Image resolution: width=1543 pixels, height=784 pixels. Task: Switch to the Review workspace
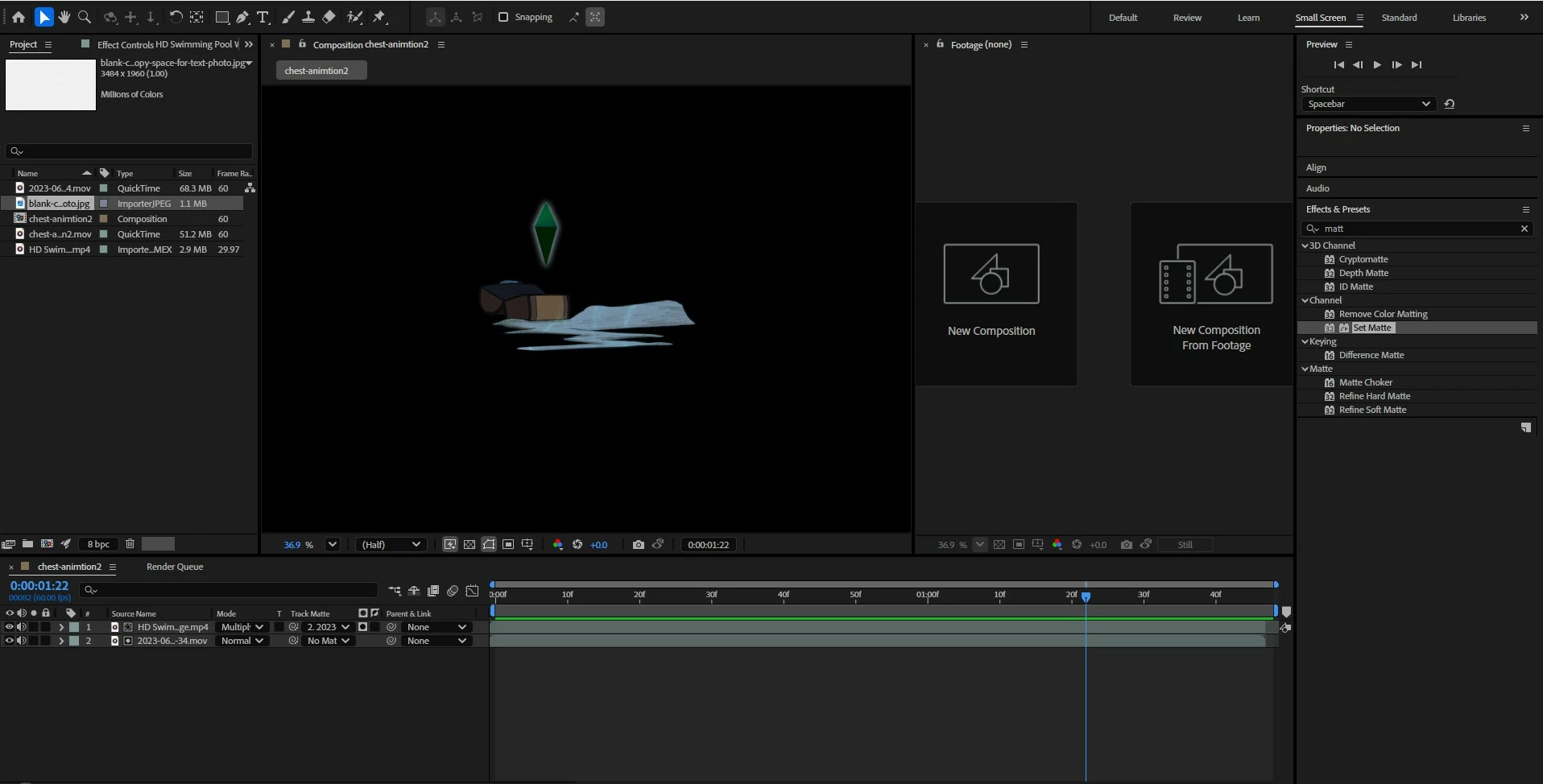(x=1187, y=18)
